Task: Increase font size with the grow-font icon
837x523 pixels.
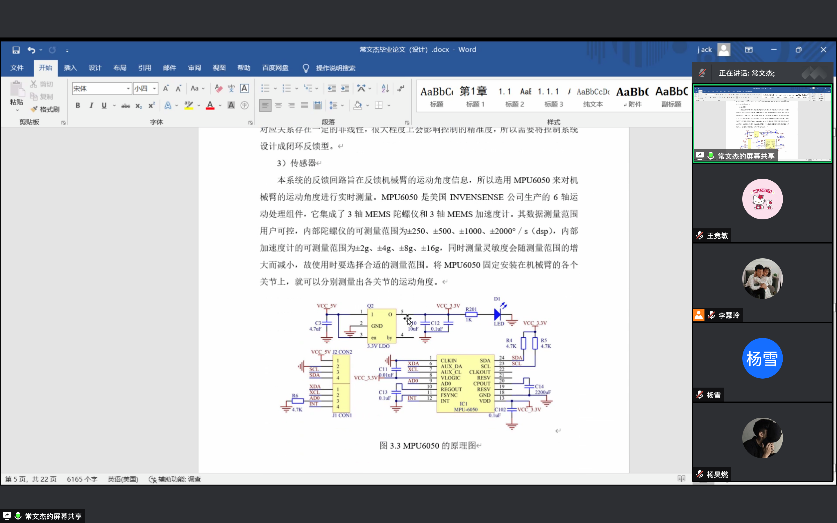Action: tap(166, 88)
